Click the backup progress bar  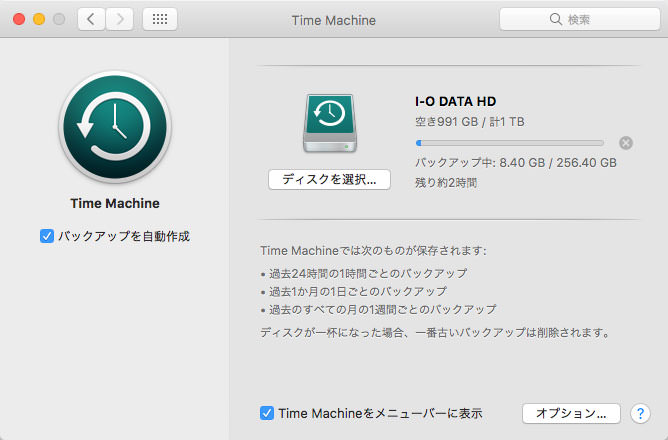[x=509, y=143]
